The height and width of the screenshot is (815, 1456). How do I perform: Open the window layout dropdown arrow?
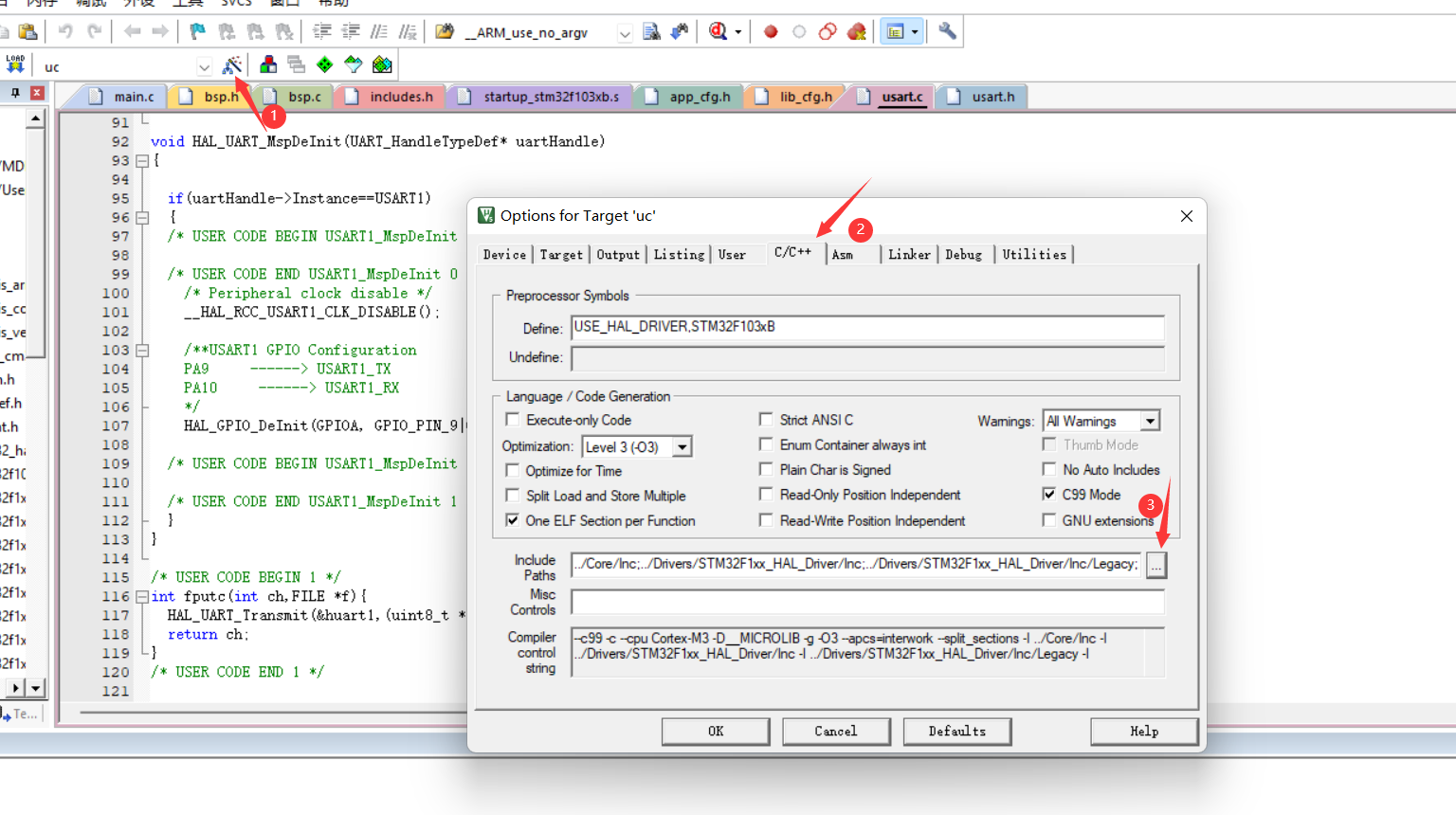(x=915, y=32)
